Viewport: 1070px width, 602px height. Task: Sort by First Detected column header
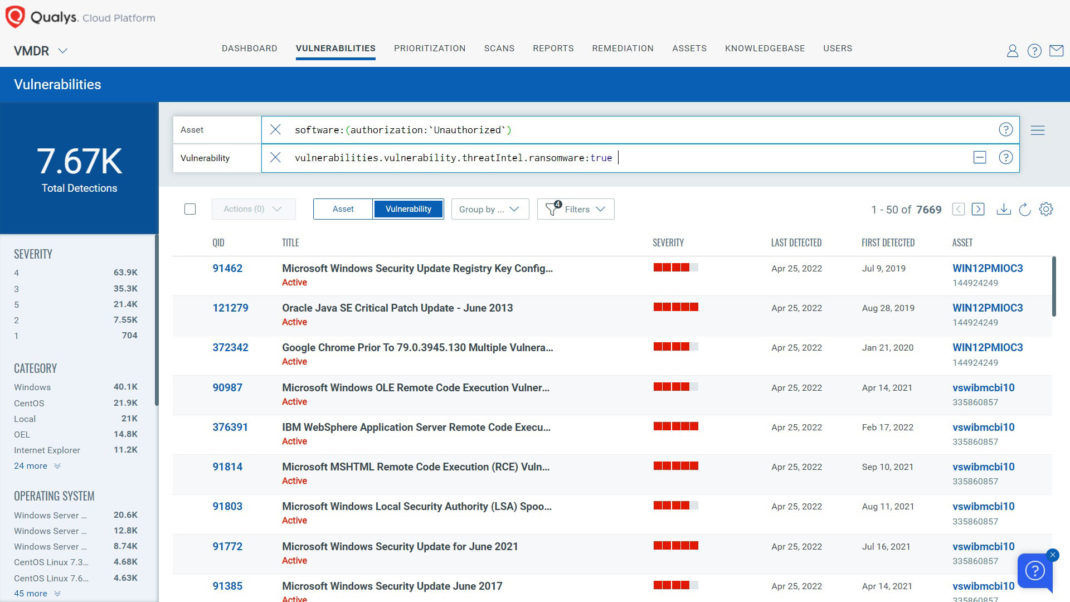tap(887, 242)
